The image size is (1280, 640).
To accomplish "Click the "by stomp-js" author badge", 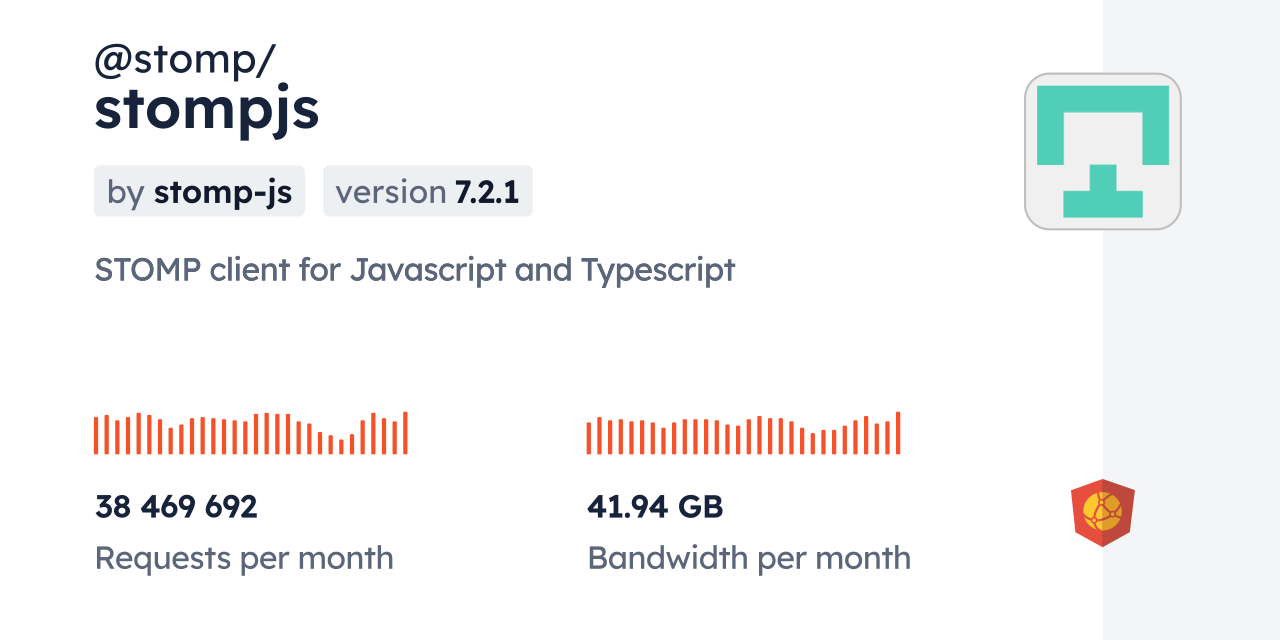I will 199,191.
